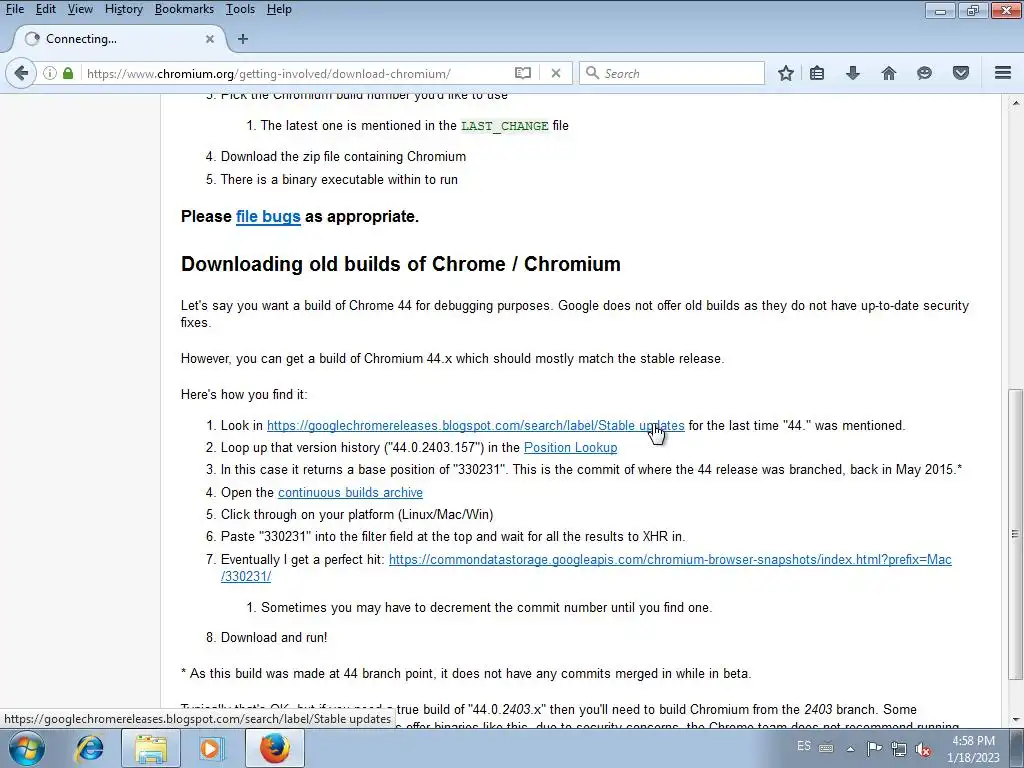Click text Click through on your platform (Linux/Mac/Win)
Image resolution: width=1024 pixels, height=768 pixels.
pos(357,515)
